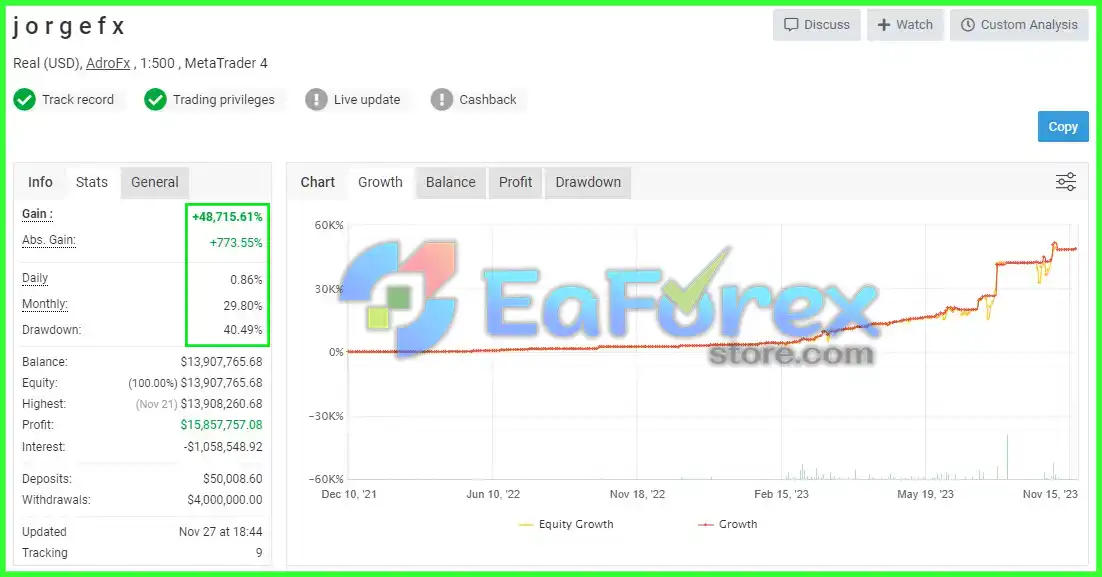Open Custom Analysis
Image resolution: width=1102 pixels, height=577 pixels.
point(1019,25)
